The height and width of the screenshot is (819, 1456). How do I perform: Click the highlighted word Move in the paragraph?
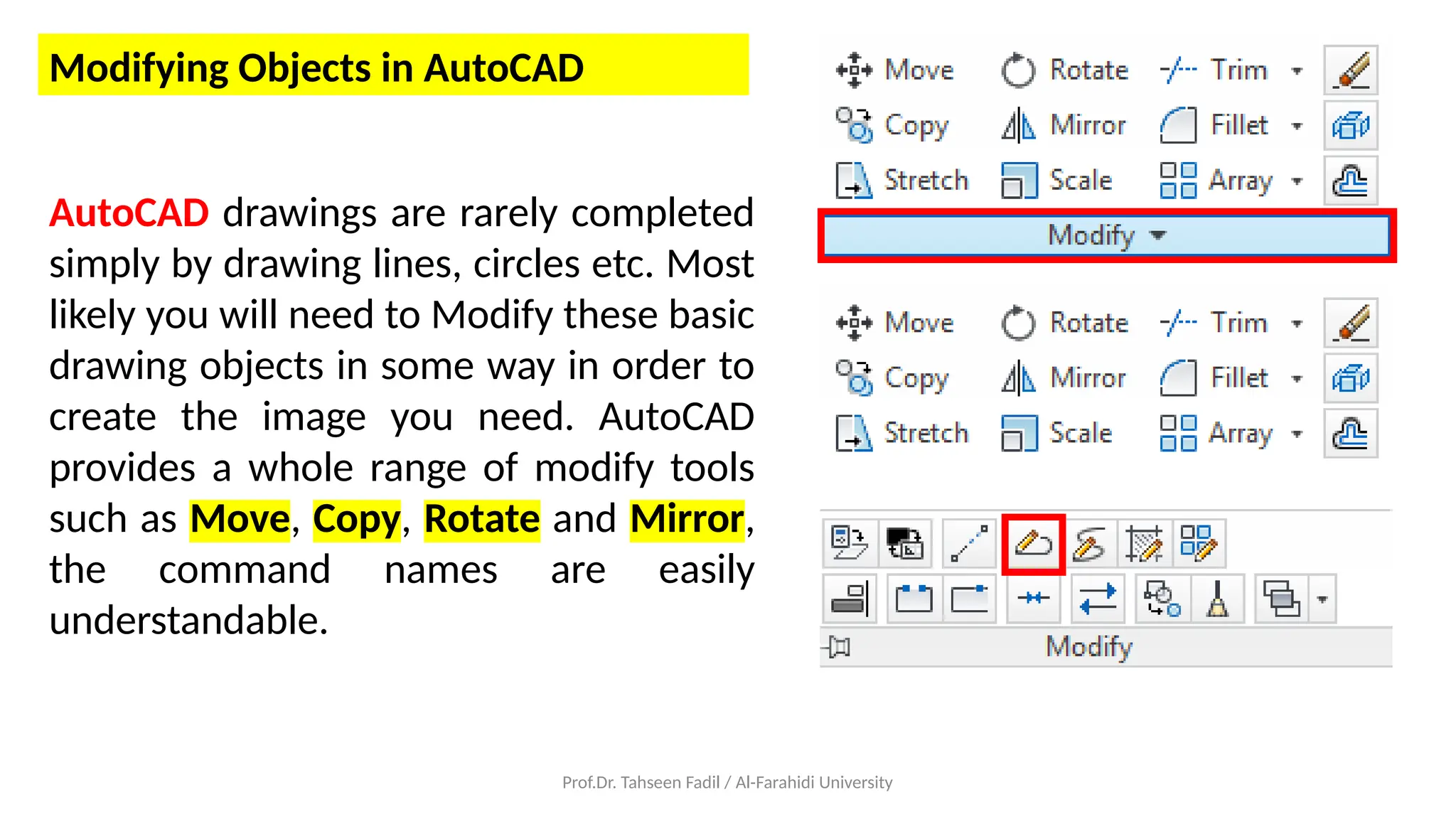(240, 519)
